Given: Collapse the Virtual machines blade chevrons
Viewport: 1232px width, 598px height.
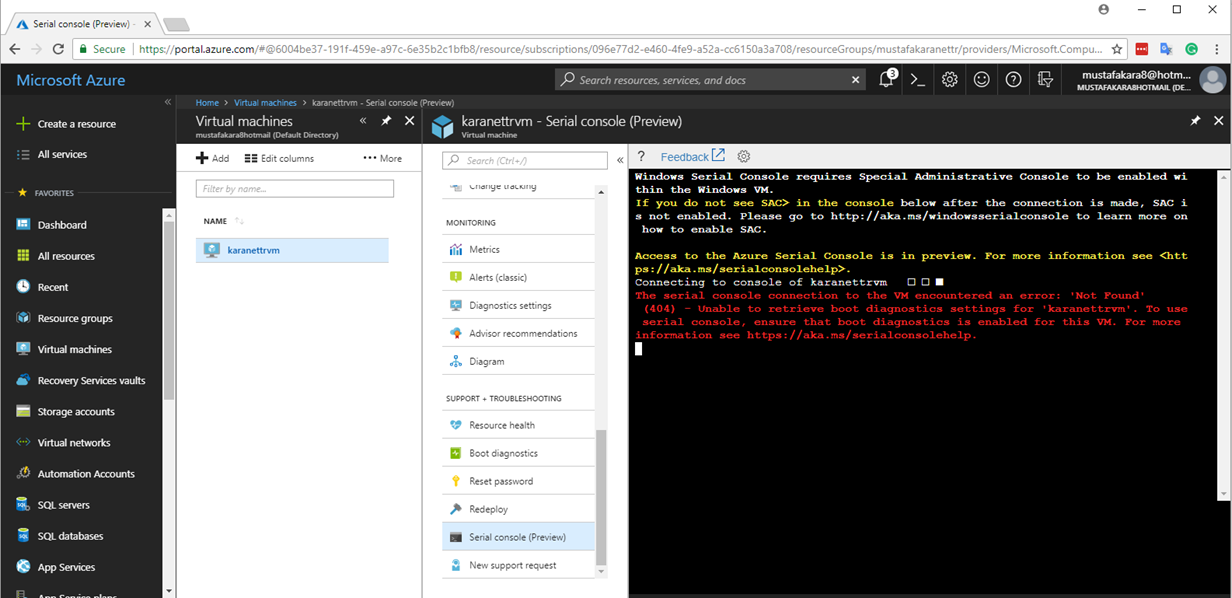Looking at the screenshot, I should [x=363, y=121].
